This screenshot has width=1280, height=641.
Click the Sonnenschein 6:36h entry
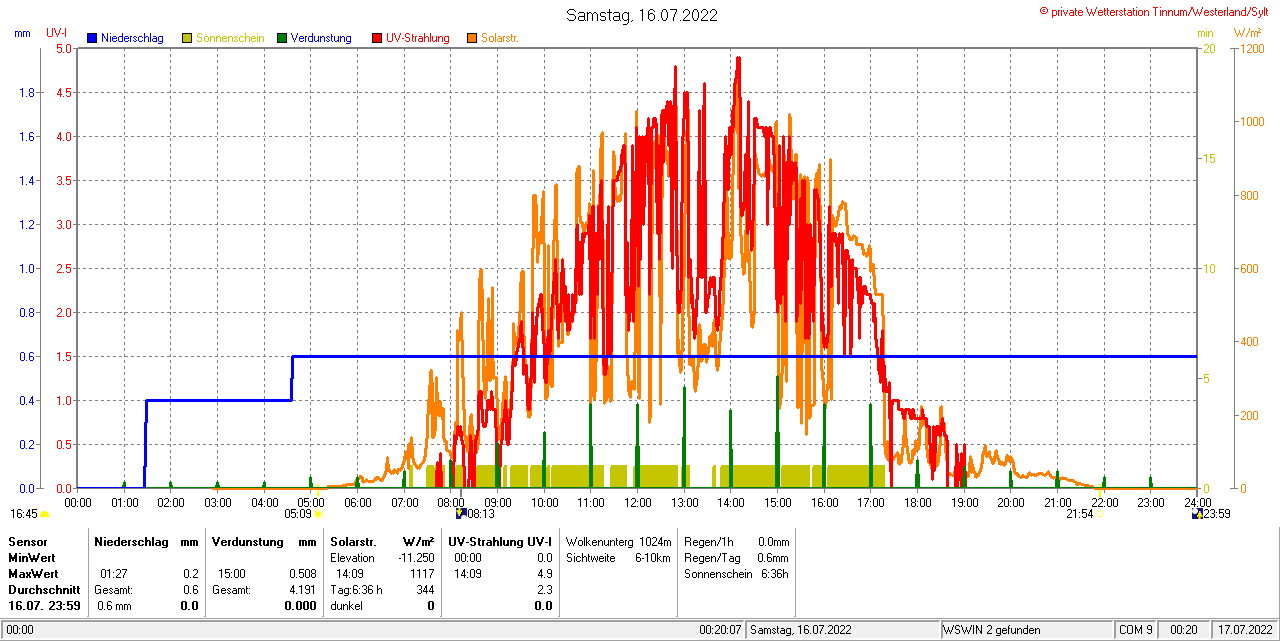pos(736,574)
